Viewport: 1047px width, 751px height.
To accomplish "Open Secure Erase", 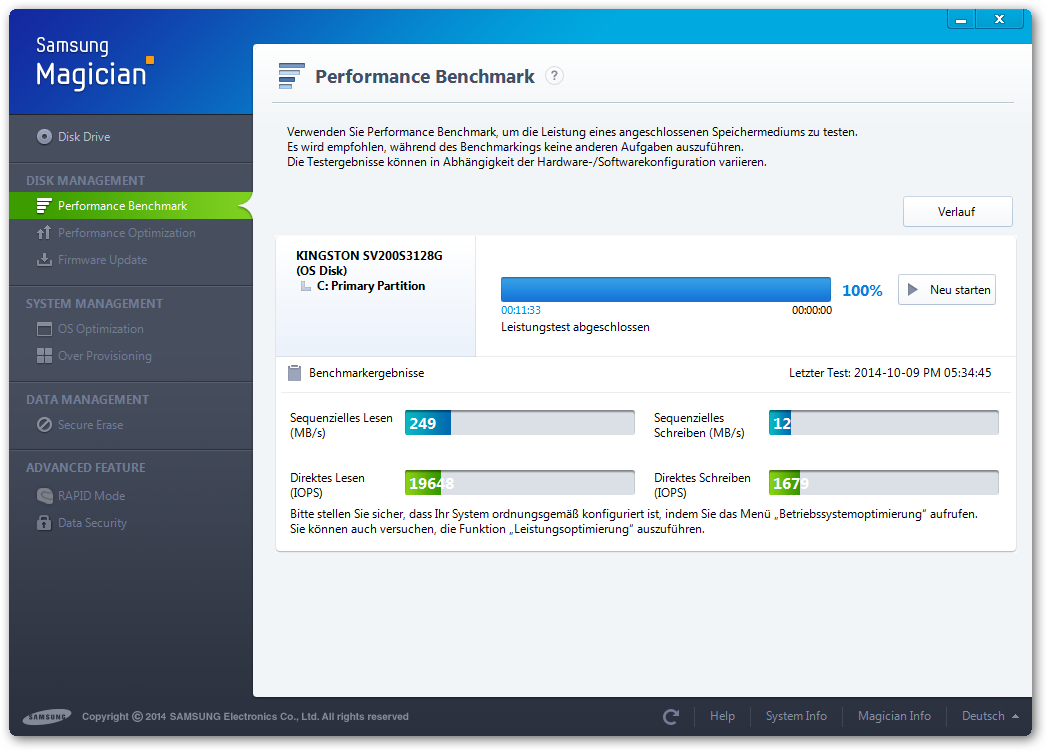I will pyautogui.click(x=90, y=425).
